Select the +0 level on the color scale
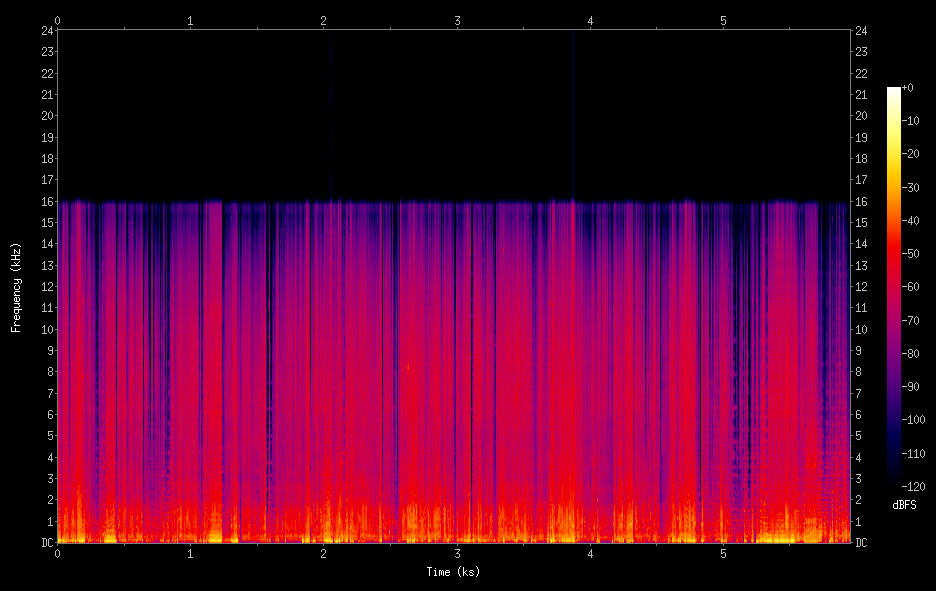The height and width of the screenshot is (591, 936). 908,88
